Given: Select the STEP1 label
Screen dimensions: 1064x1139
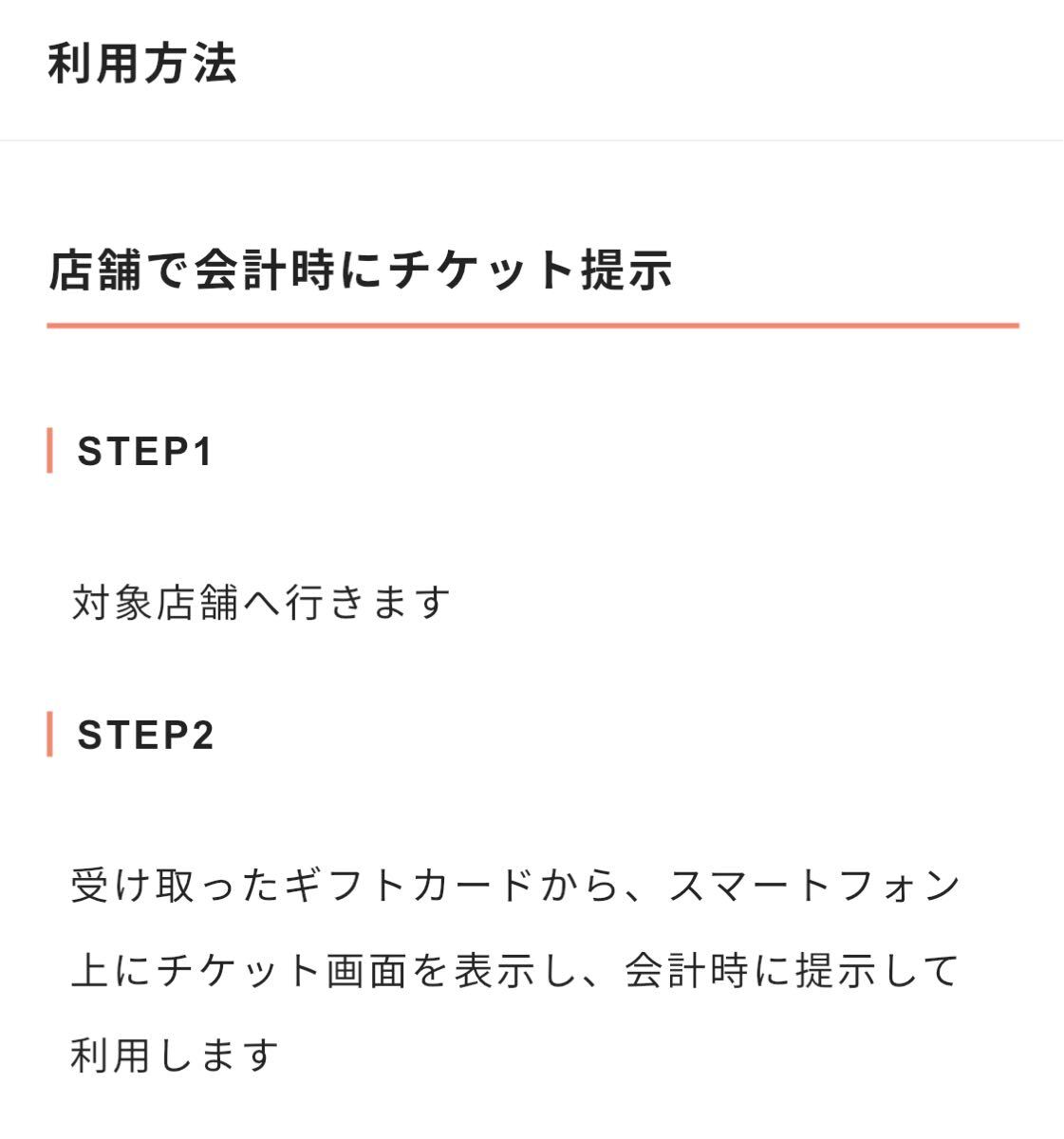Looking at the screenshot, I should (145, 452).
